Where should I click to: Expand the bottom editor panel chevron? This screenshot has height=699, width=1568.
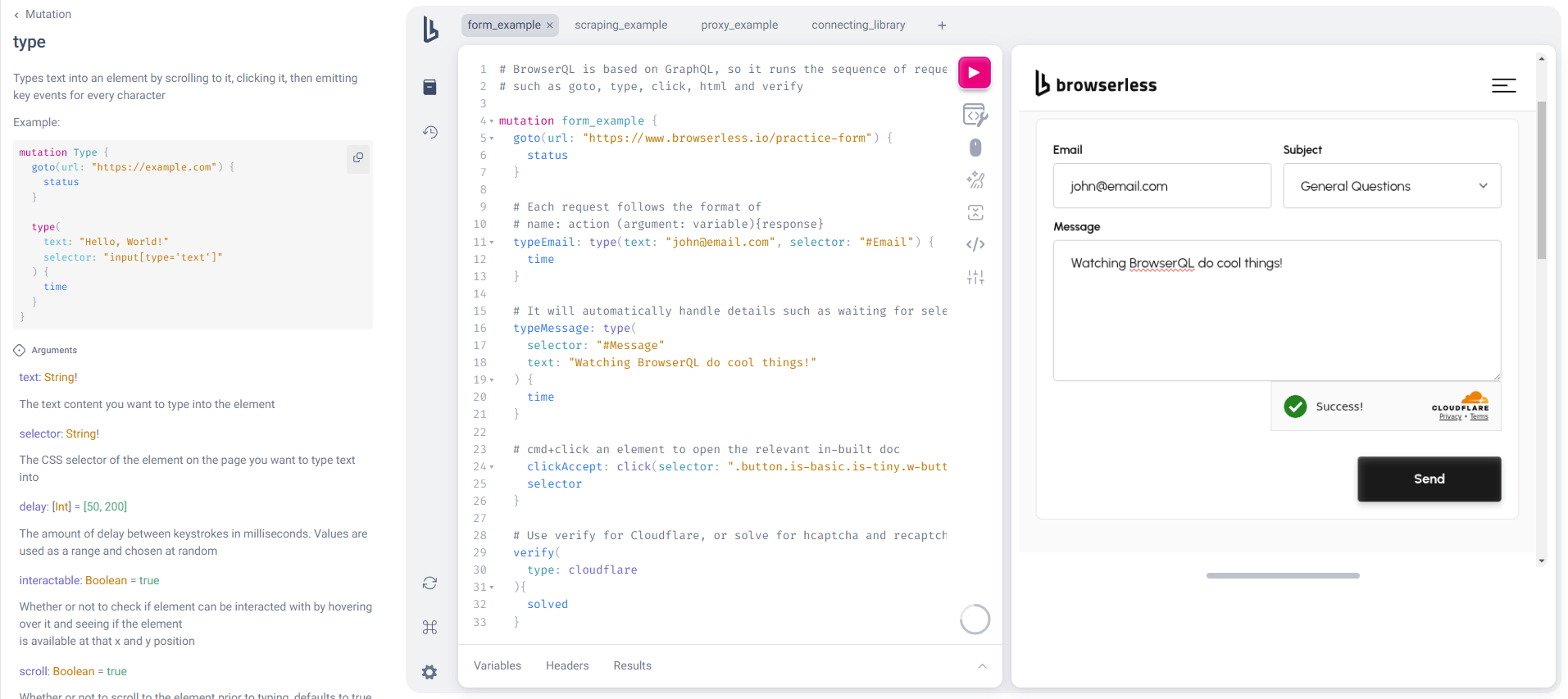coord(982,666)
